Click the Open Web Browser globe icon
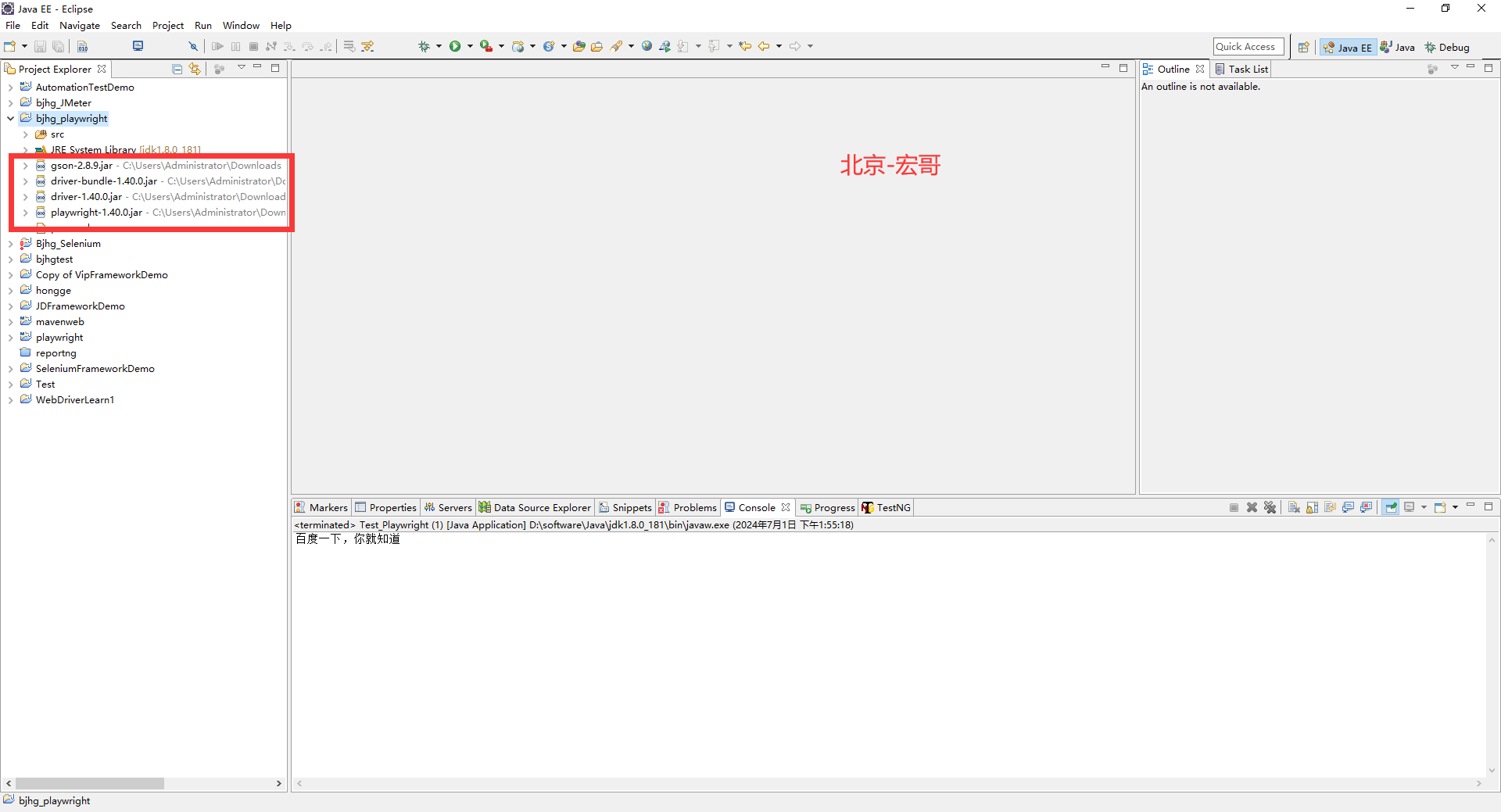Screen dimensions: 1501x812 coord(647,47)
